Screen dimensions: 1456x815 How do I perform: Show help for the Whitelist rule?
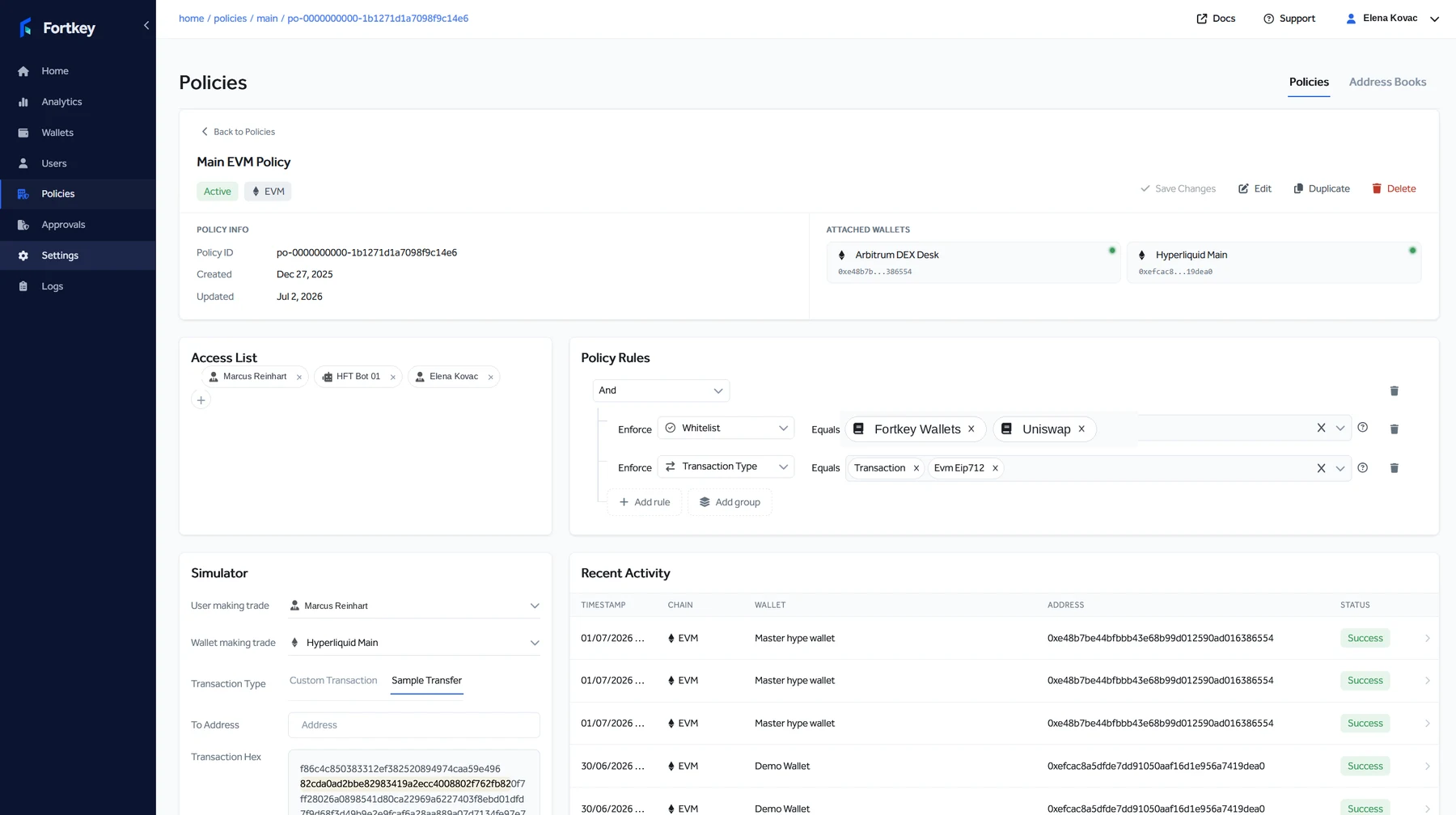click(1363, 428)
